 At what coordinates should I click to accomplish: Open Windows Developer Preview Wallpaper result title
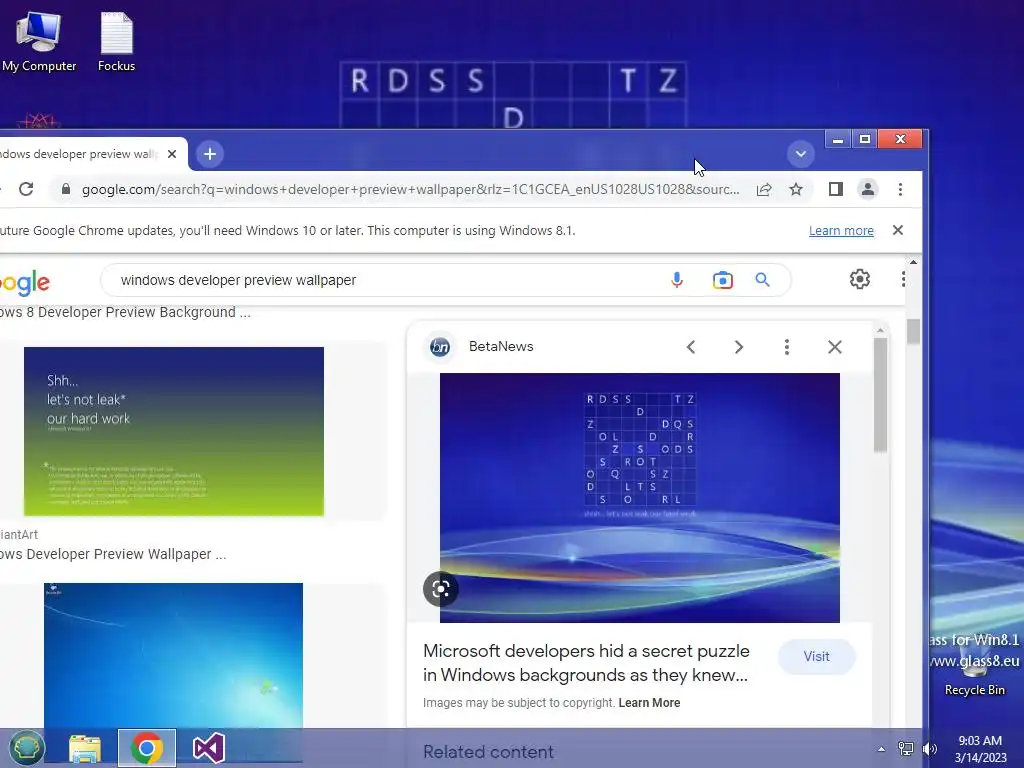[x=113, y=554]
